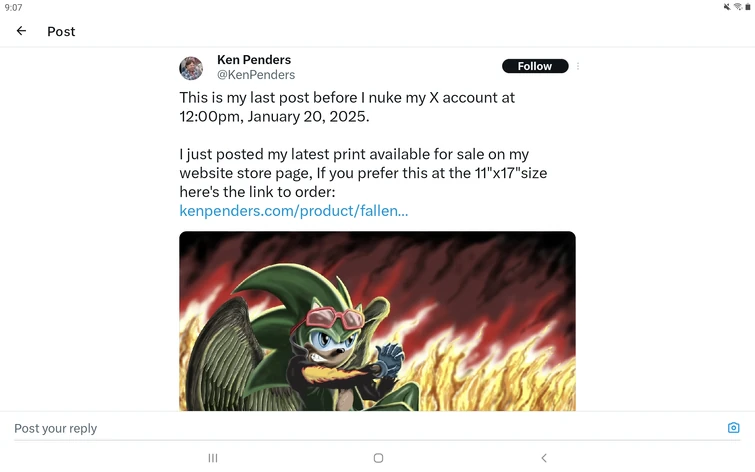The image size is (755, 472).
Task: Tap the camera icon in reply bar
Action: coord(733,428)
